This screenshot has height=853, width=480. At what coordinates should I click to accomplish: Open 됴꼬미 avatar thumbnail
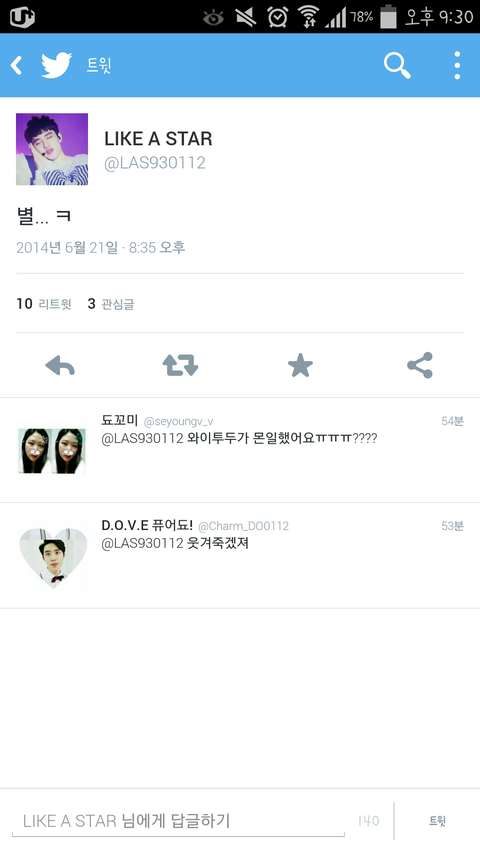click(x=52, y=450)
